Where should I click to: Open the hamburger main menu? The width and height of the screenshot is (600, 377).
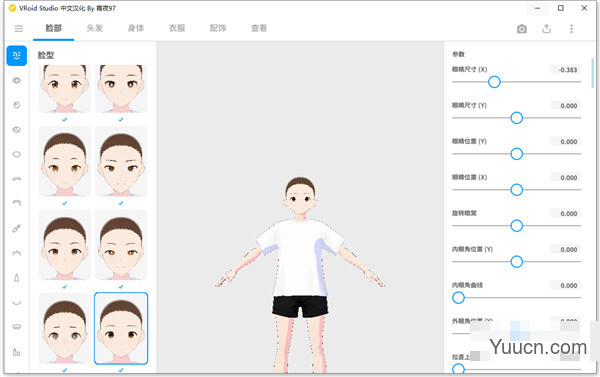pos(18,28)
